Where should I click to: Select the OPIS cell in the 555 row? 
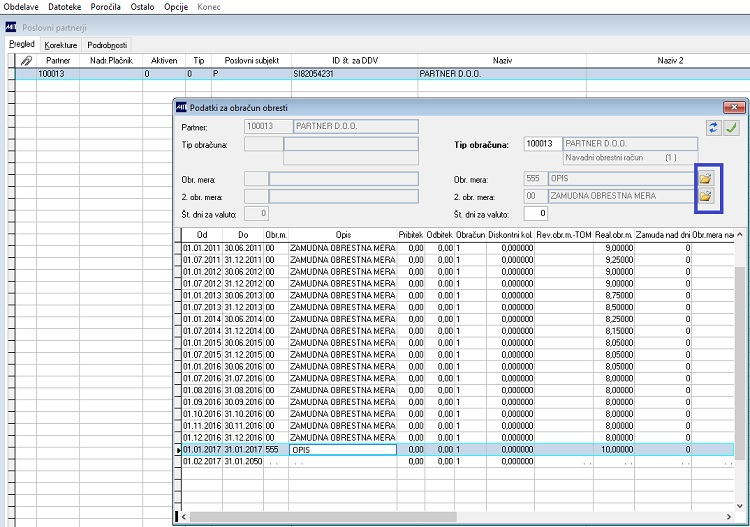342,450
